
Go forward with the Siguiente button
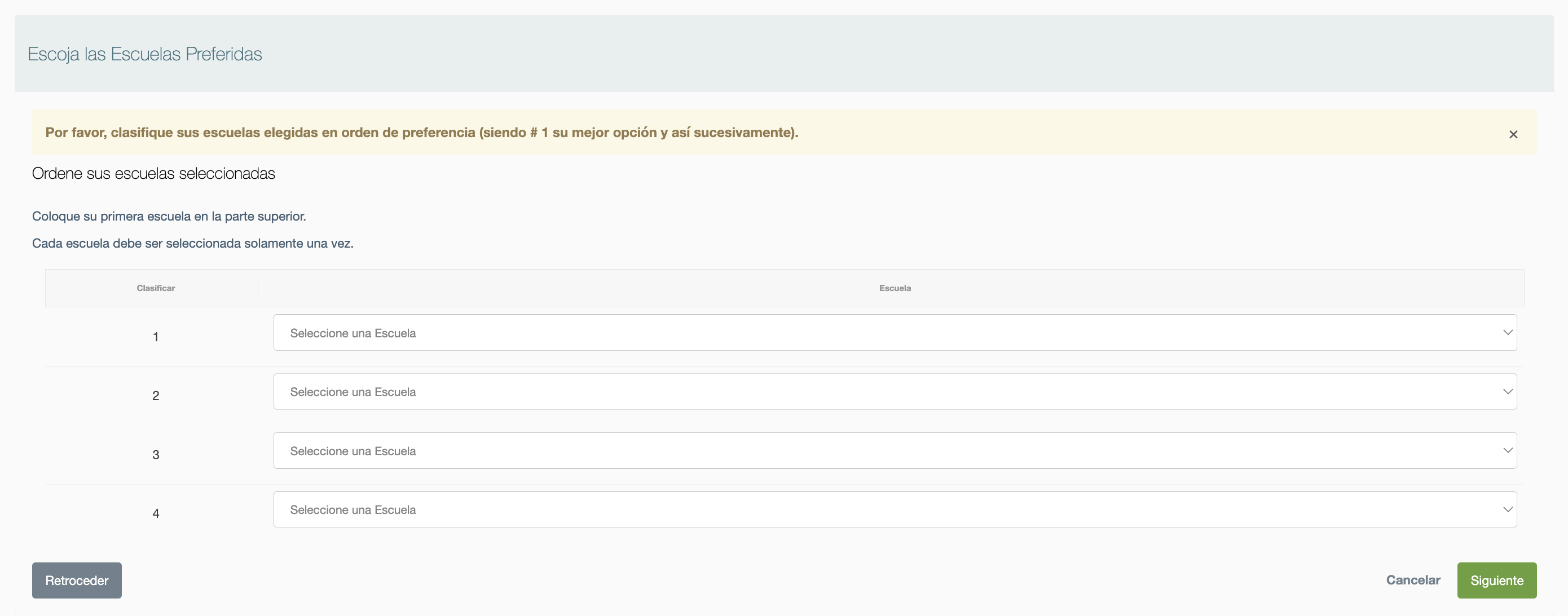[x=1497, y=580]
